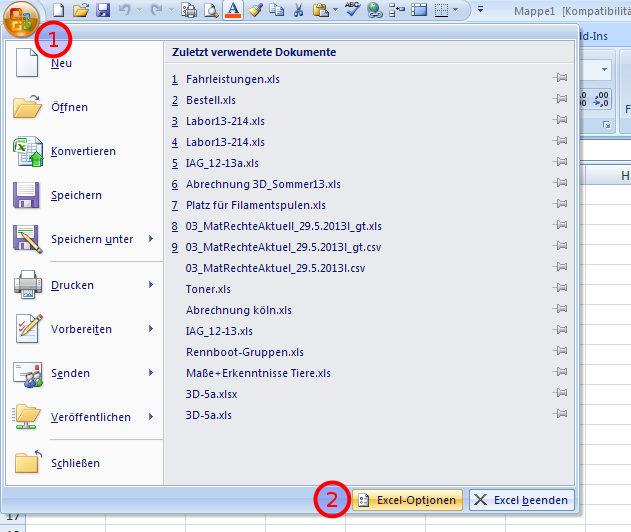Click the font color red A icon

coord(233,10)
